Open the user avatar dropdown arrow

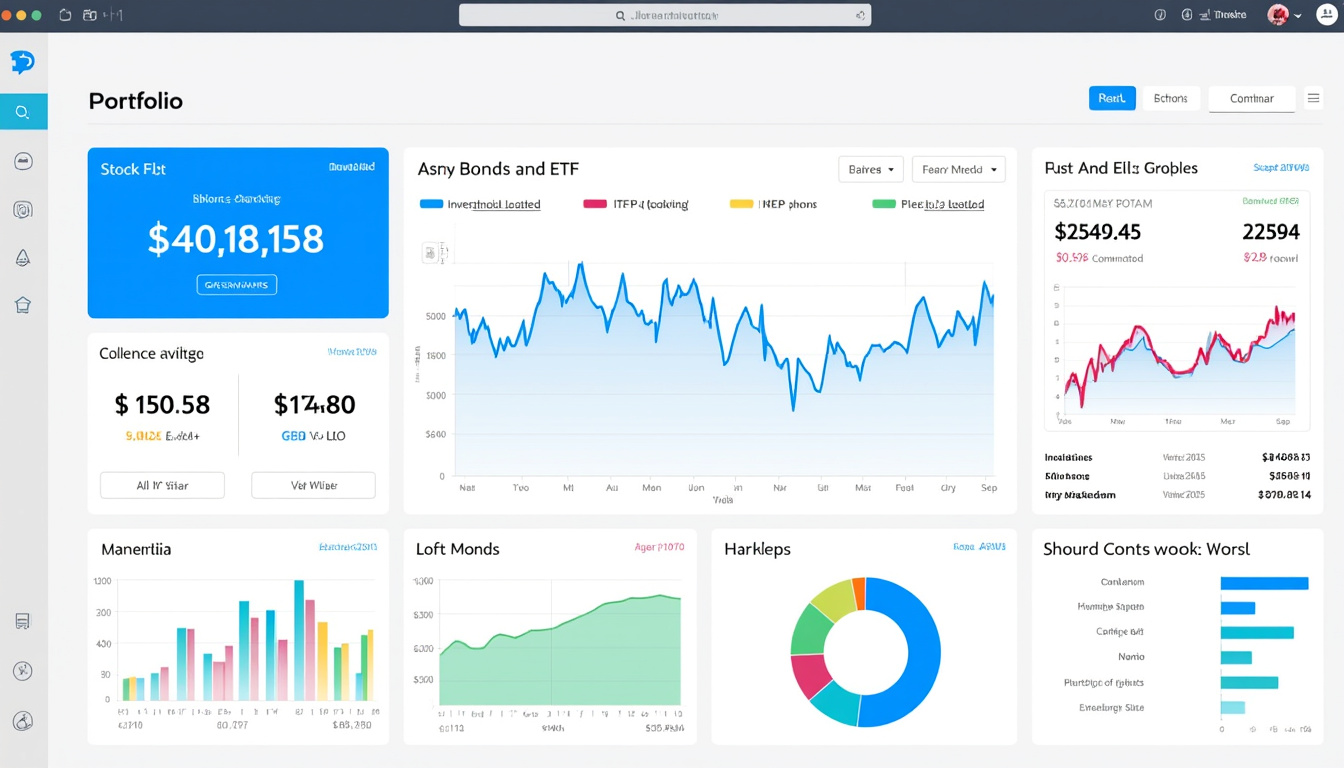pyautogui.click(x=1298, y=15)
